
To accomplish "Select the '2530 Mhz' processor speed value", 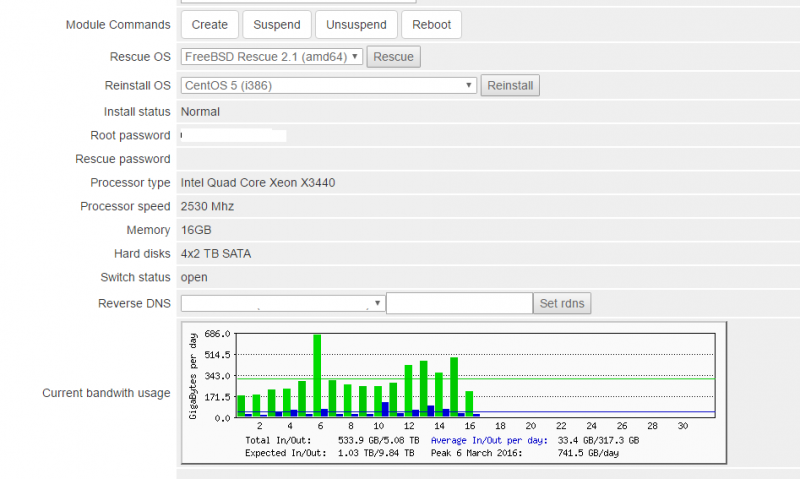I will 207,206.
